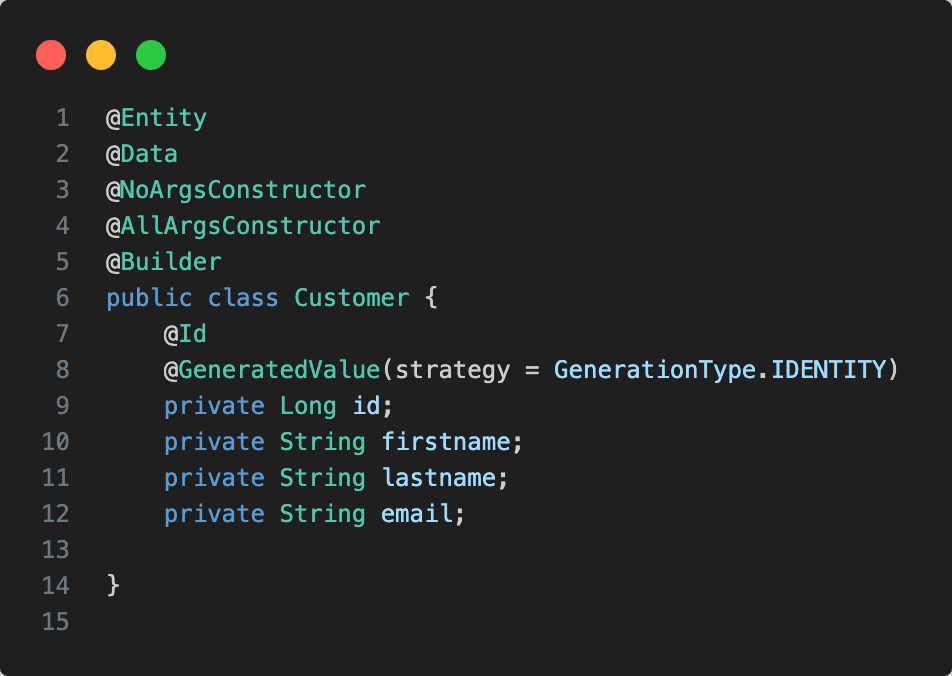The height and width of the screenshot is (676, 952).
Task: Select the @NoArgsConstructor annotation
Action: 236,190
